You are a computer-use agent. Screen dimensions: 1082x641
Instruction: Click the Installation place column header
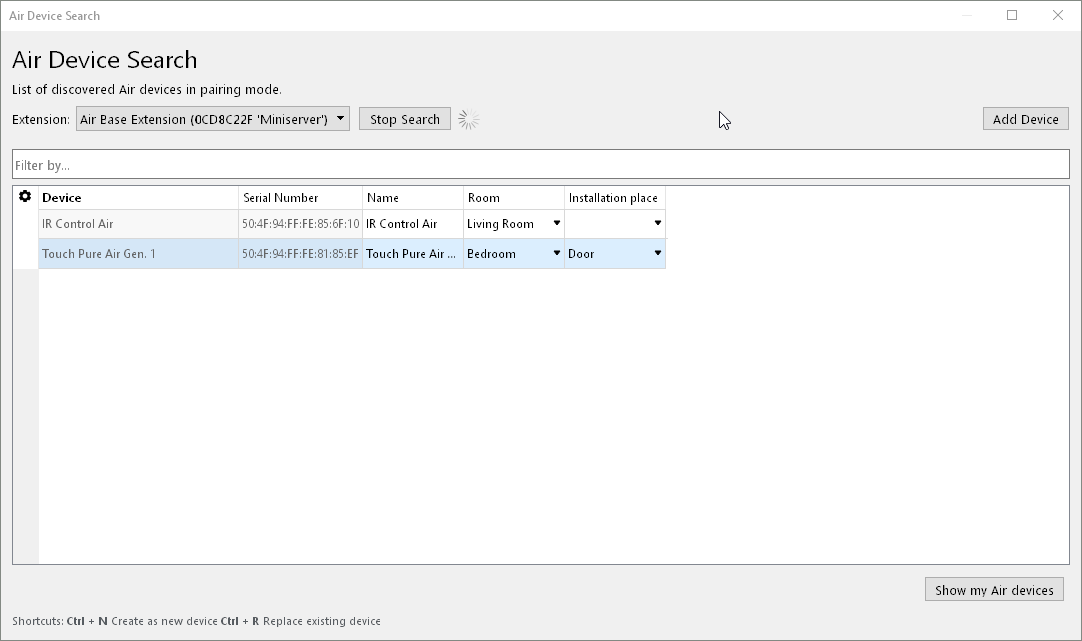click(614, 197)
